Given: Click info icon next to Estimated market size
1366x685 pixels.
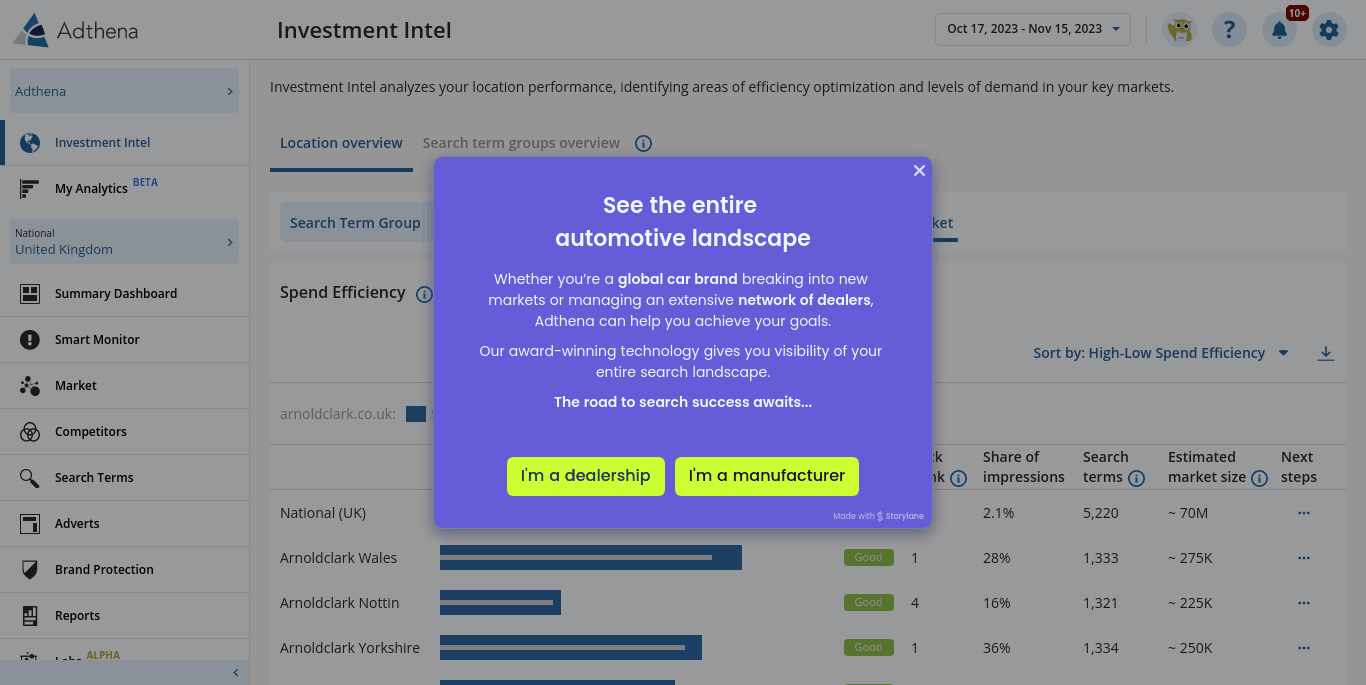Looking at the screenshot, I should coord(1259,478).
